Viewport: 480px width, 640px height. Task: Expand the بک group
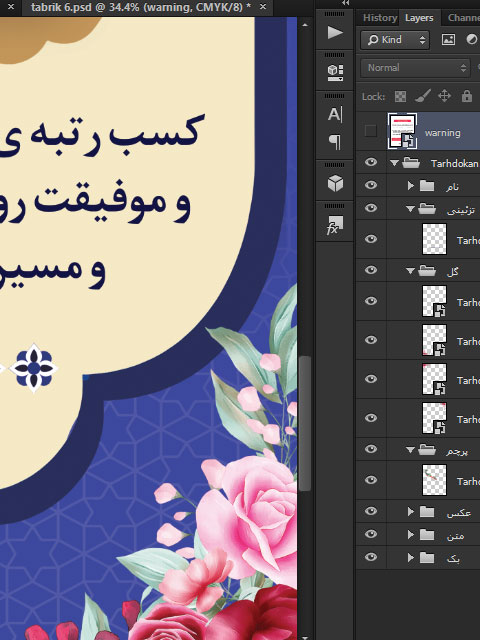tap(411, 557)
